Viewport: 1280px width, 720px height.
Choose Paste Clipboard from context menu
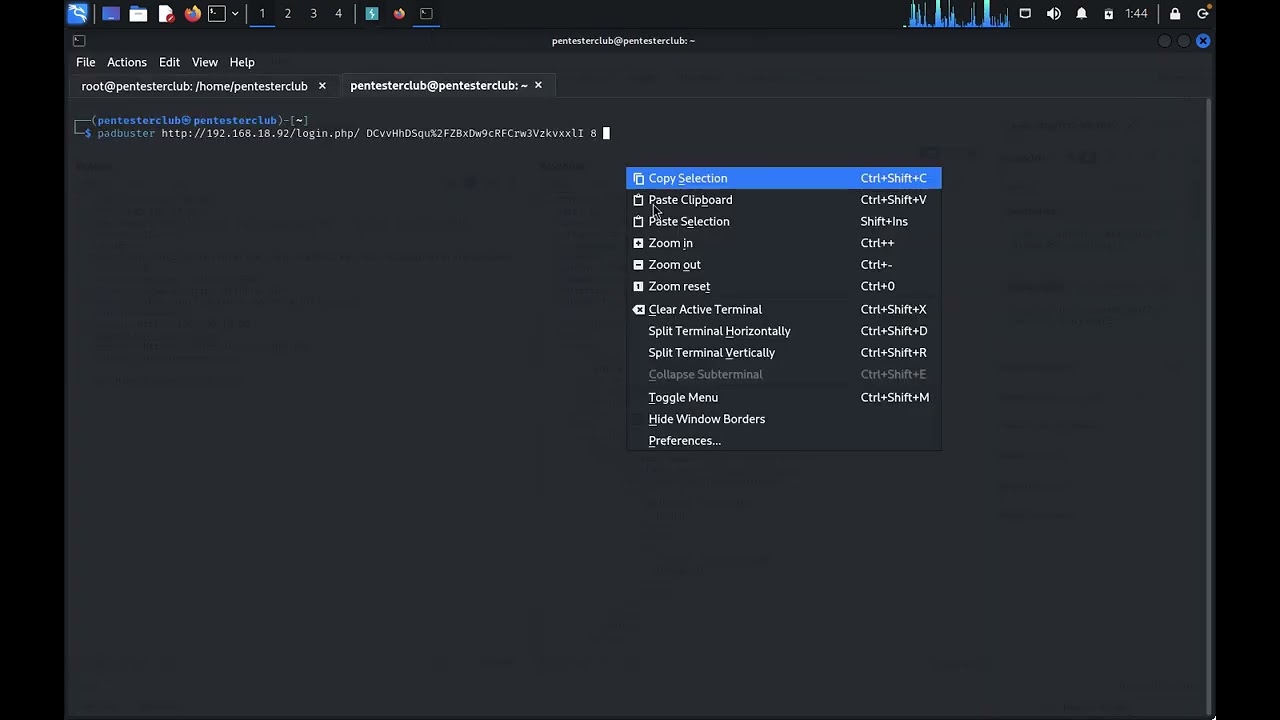[x=784, y=200]
